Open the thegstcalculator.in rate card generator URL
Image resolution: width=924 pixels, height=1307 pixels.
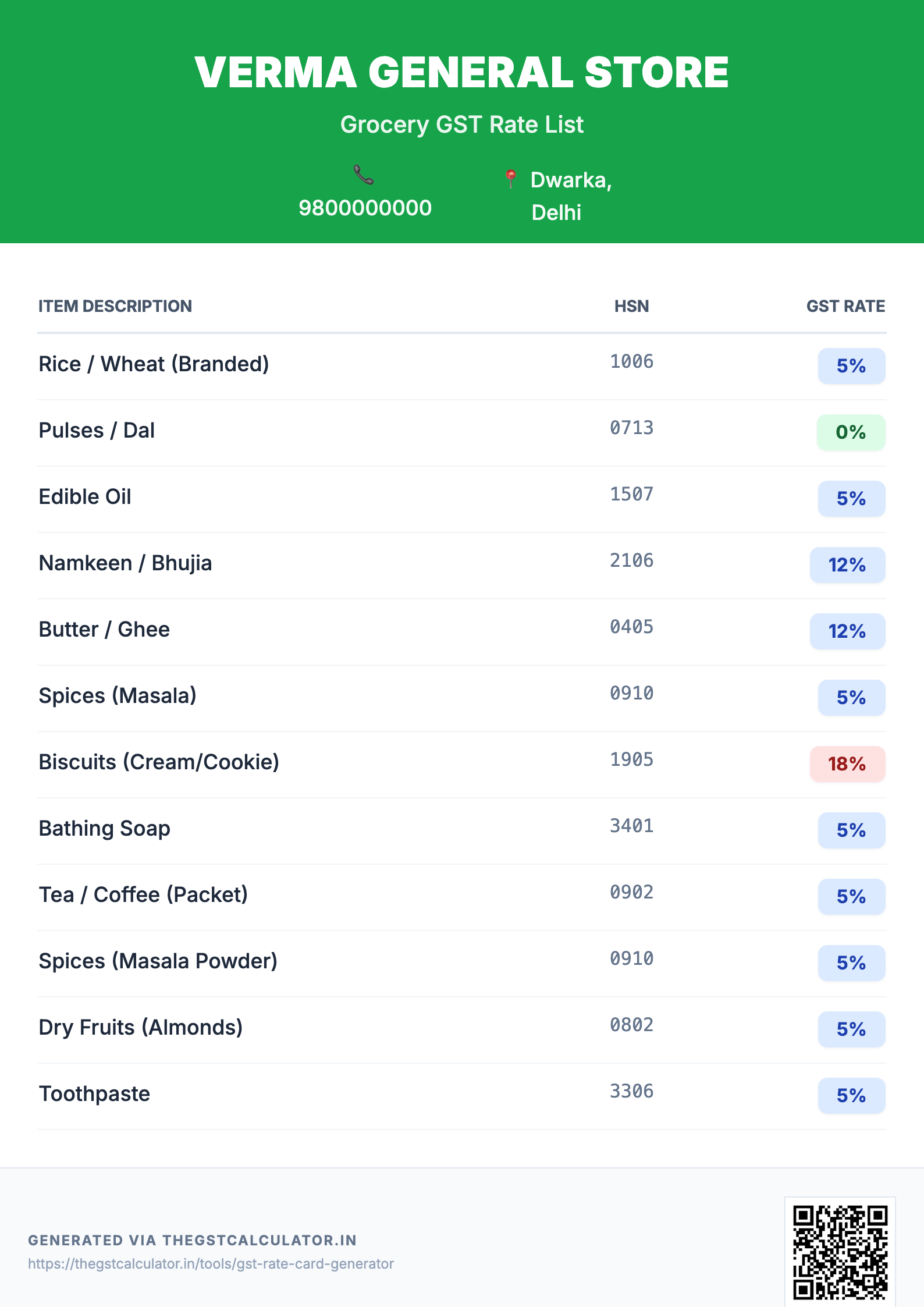coord(211,1264)
